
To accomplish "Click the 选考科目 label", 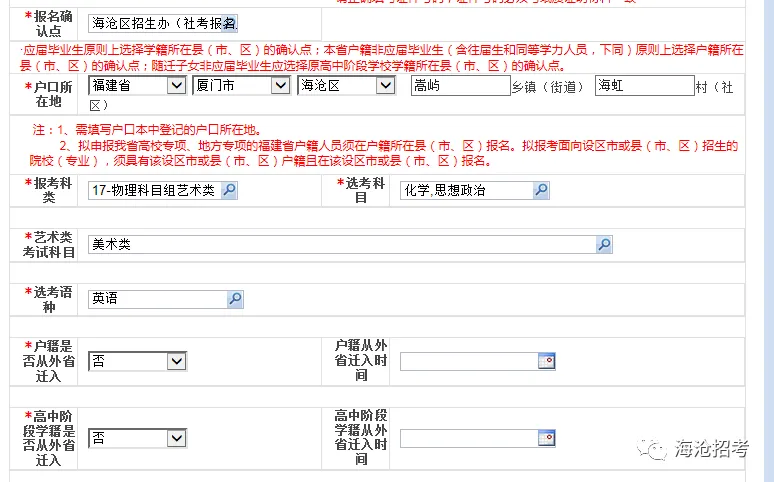I will (361, 190).
